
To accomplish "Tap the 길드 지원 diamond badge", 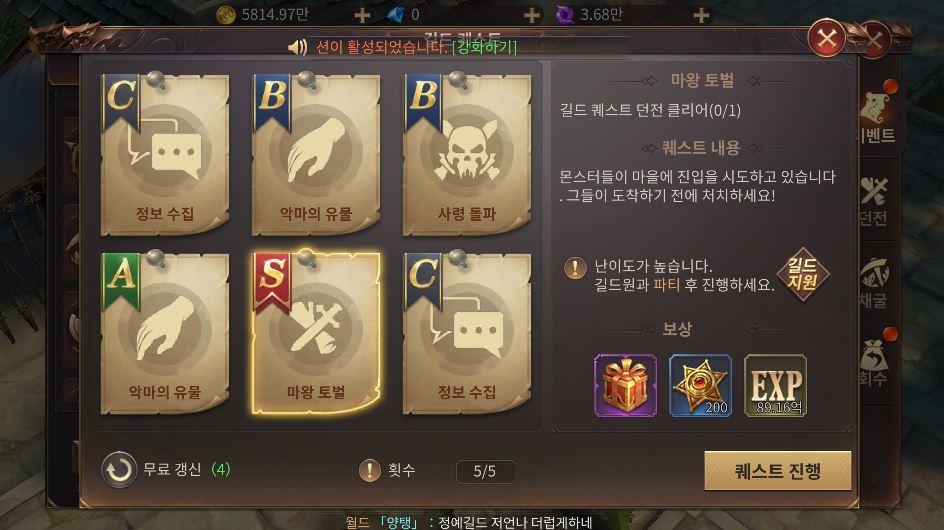I will click(803, 274).
